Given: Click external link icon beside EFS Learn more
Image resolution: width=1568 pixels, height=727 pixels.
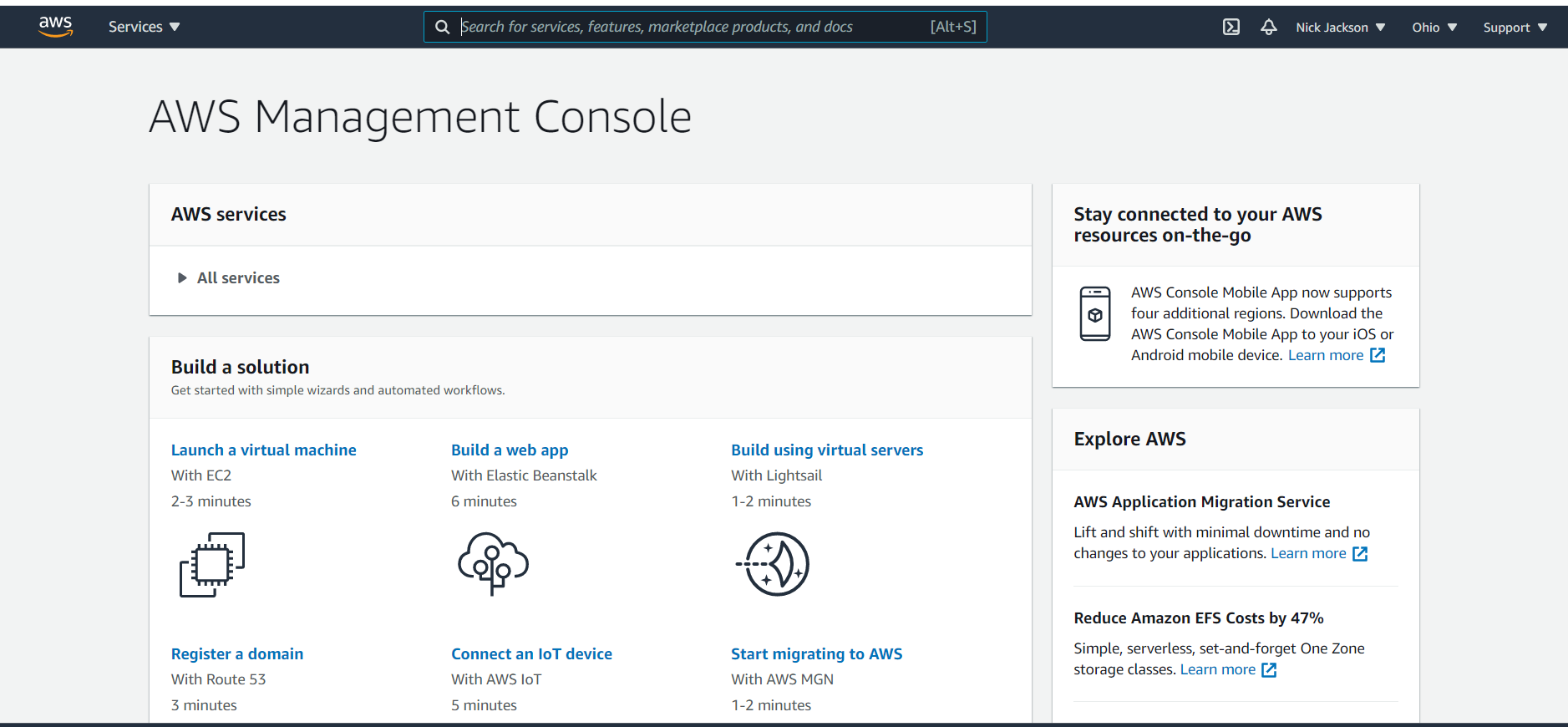Looking at the screenshot, I should point(1269,669).
